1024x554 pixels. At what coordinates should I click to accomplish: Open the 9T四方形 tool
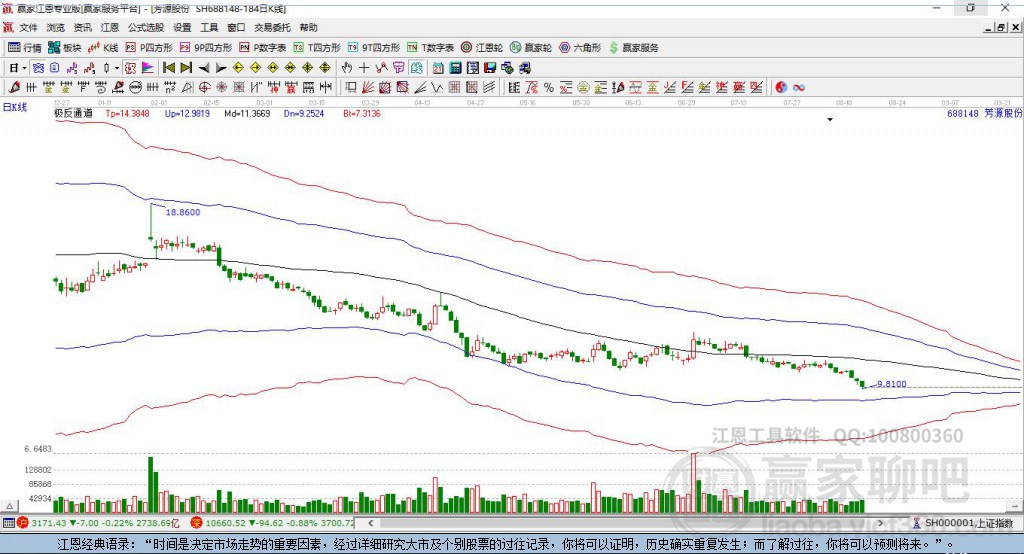point(374,48)
